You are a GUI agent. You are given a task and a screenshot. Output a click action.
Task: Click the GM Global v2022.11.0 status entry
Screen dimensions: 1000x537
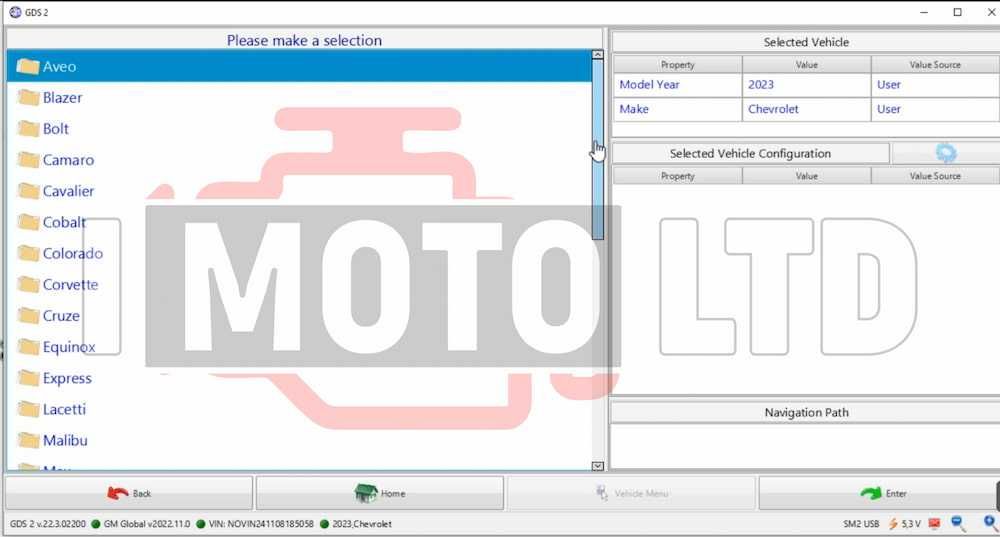[x=147, y=524]
